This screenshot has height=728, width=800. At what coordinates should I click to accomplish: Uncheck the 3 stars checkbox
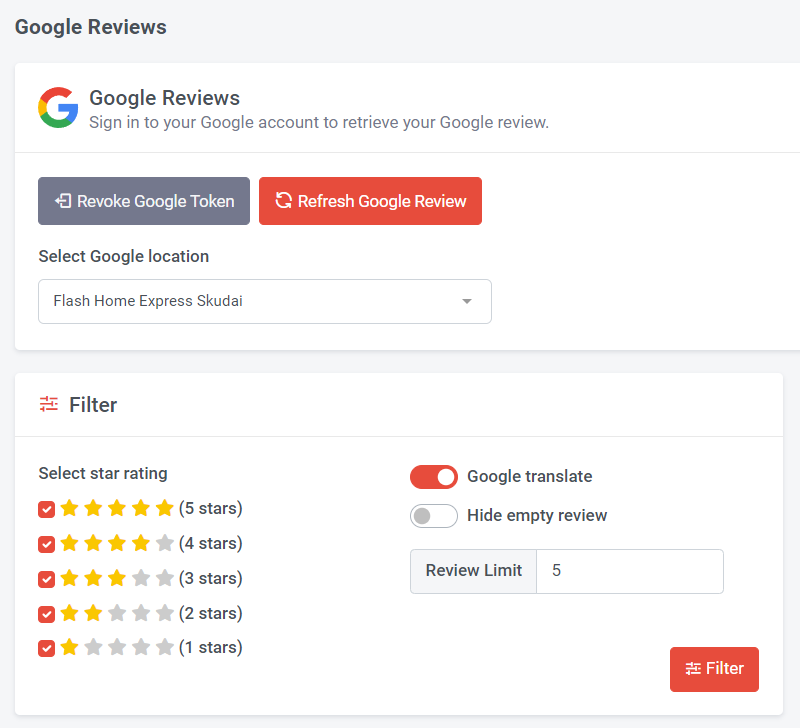(x=46, y=579)
